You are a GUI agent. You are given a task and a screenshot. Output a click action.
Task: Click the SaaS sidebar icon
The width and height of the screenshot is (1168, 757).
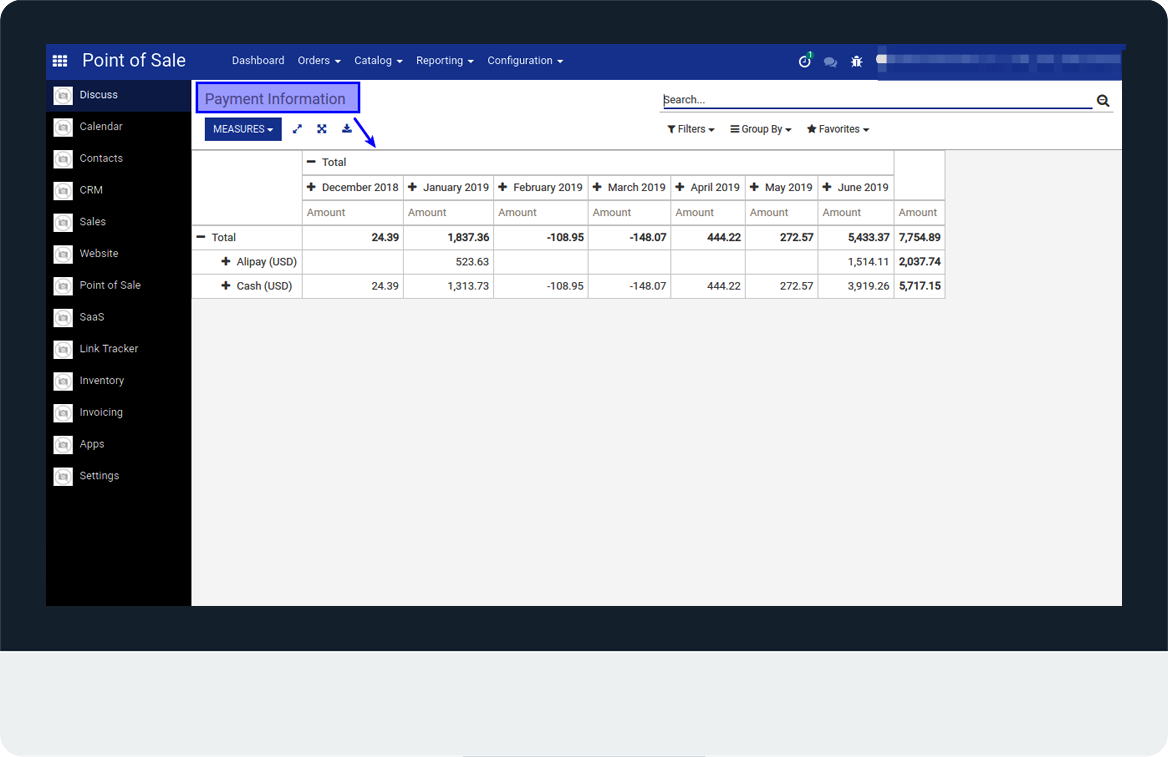pyautogui.click(x=63, y=318)
